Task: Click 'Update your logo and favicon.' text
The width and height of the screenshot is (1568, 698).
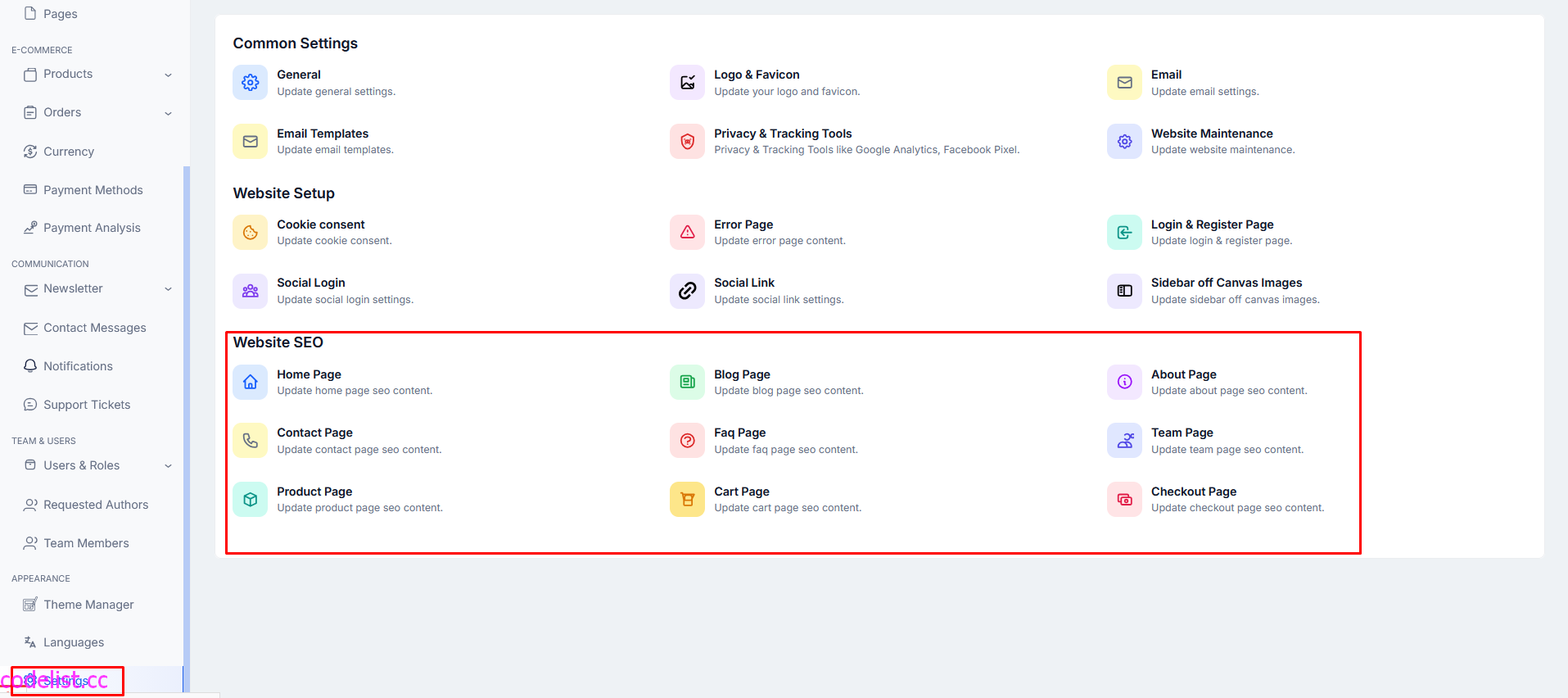Action: [787, 92]
